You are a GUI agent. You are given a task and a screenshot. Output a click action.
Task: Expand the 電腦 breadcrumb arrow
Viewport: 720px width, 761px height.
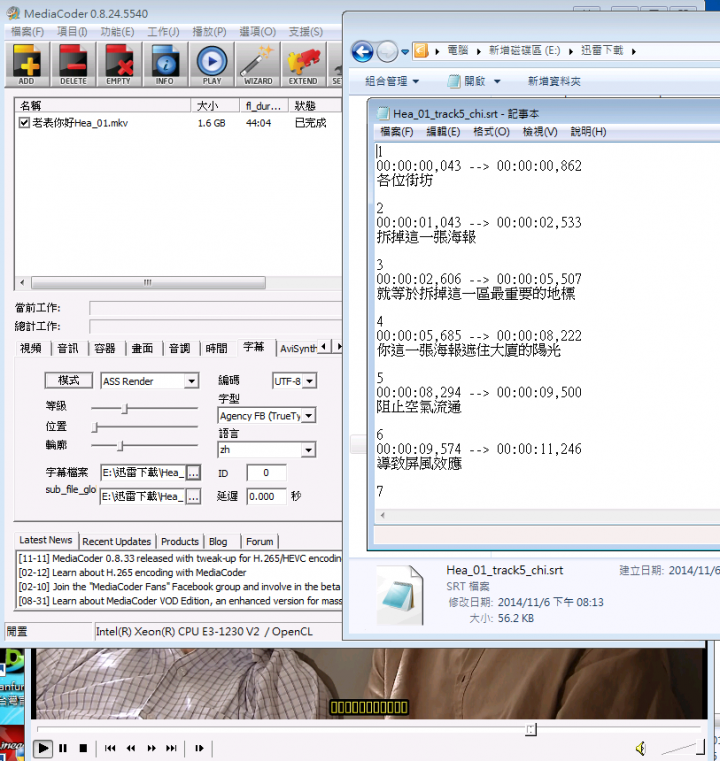coord(478,51)
